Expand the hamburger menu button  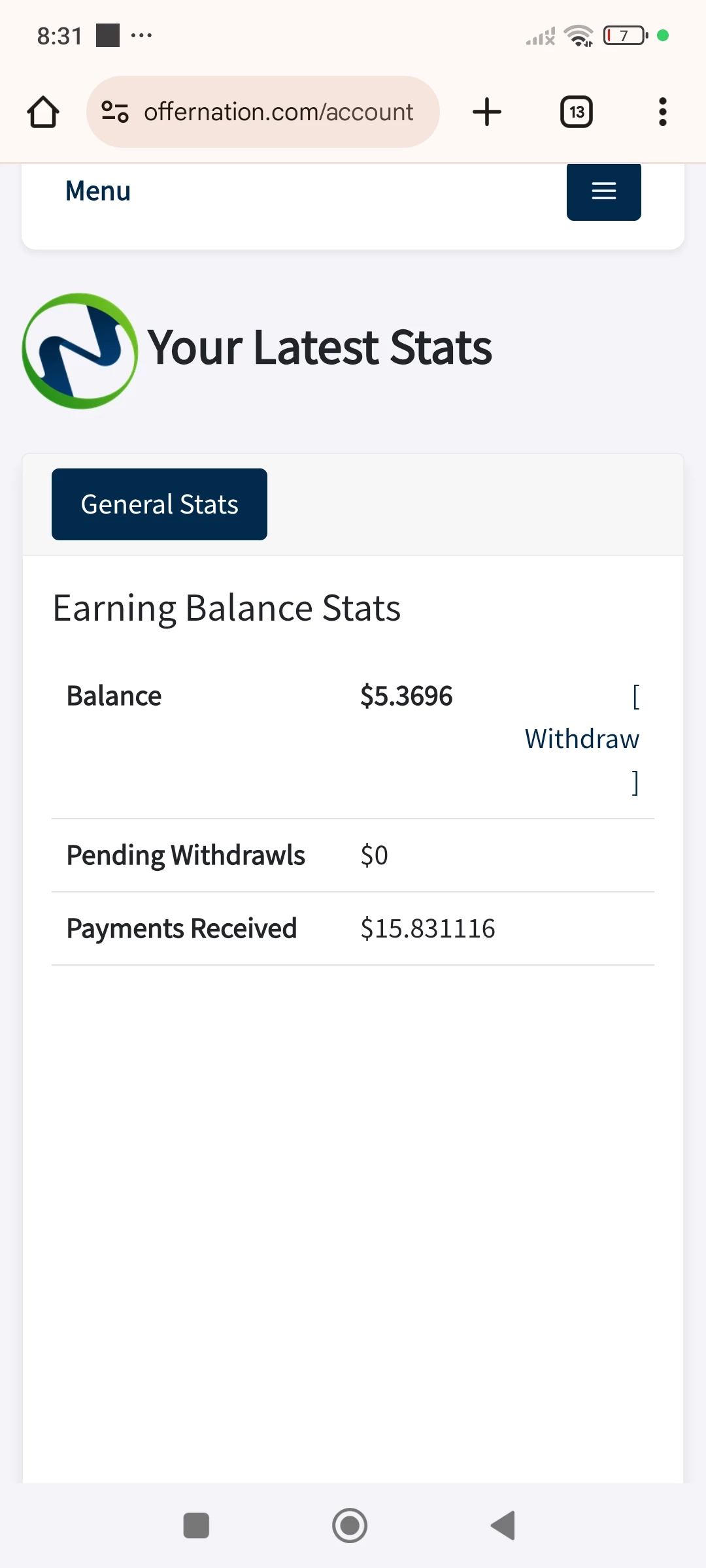(604, 191)
